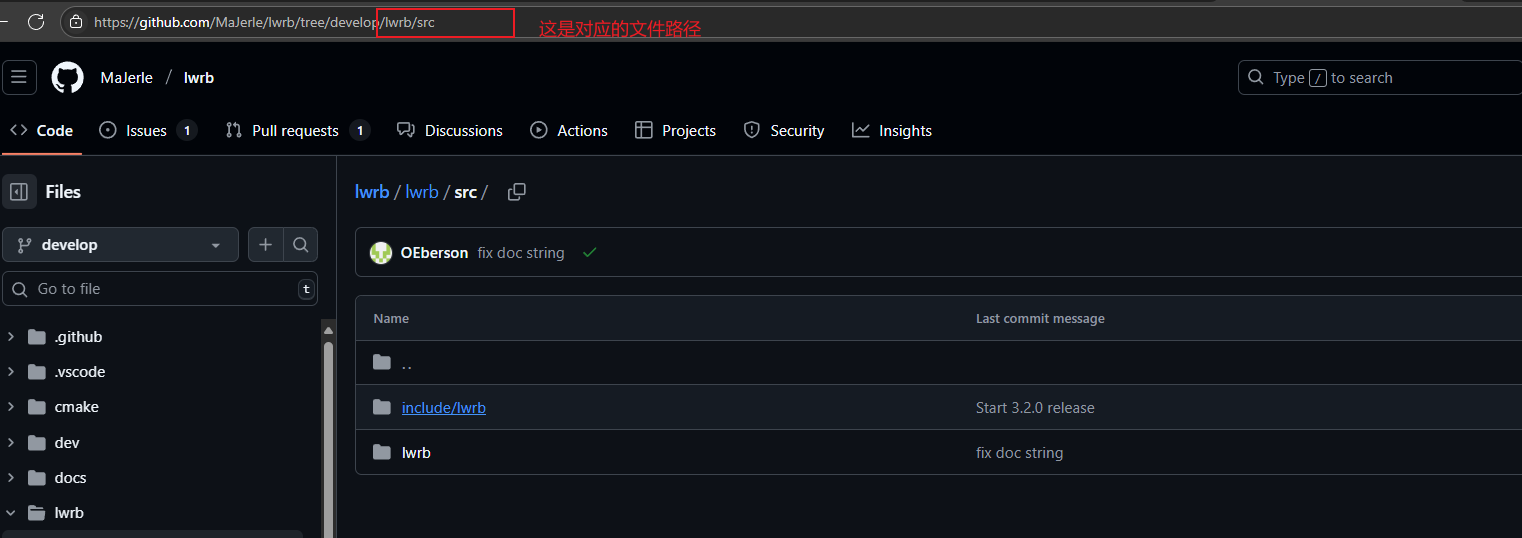Click the browser address bar URL
Image resolution: width=1522 pixels, height=538 pixels.
click(x=264, y=21)
